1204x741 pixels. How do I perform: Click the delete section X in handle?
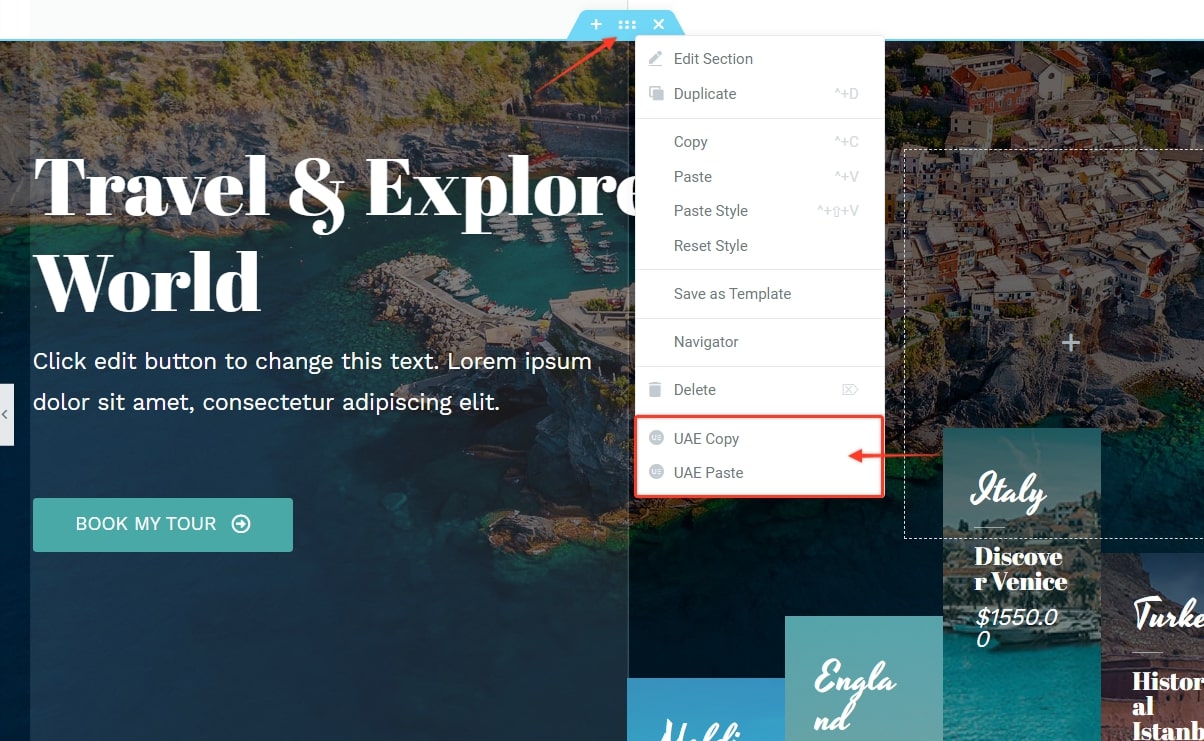658,24
